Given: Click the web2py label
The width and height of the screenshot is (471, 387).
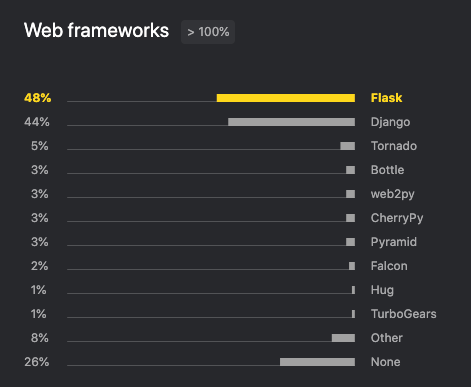Looking at the screenshot, I should click(393, 194).
